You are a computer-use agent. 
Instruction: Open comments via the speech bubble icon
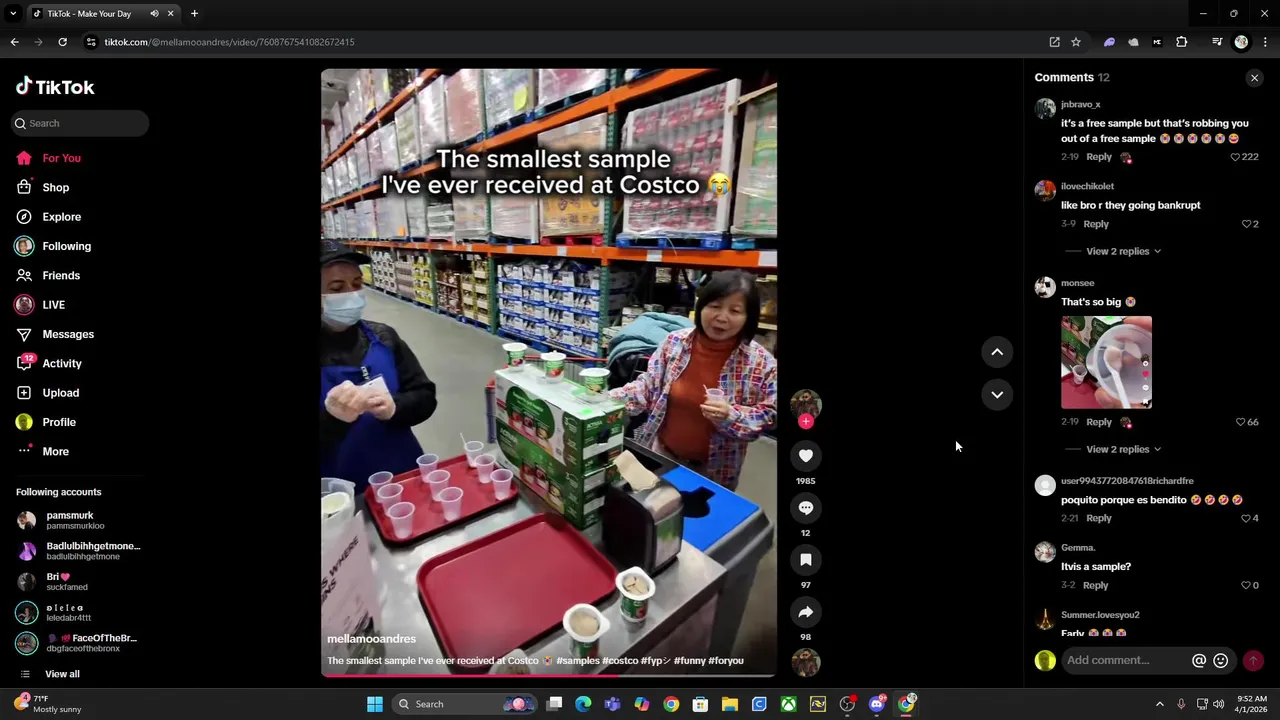click(805, 508)
